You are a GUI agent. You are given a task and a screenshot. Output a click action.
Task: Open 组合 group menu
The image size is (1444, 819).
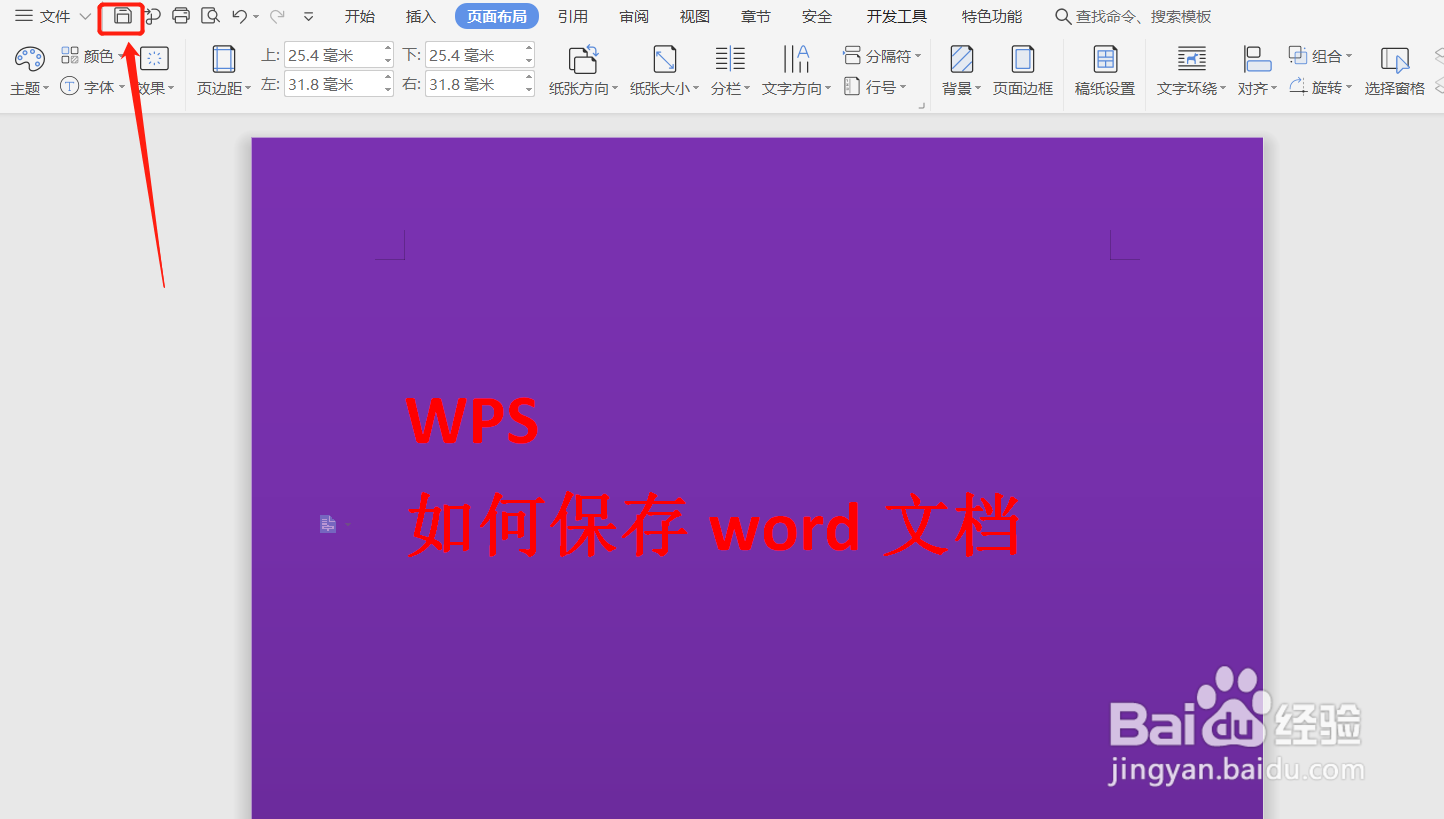[1321, 56]
